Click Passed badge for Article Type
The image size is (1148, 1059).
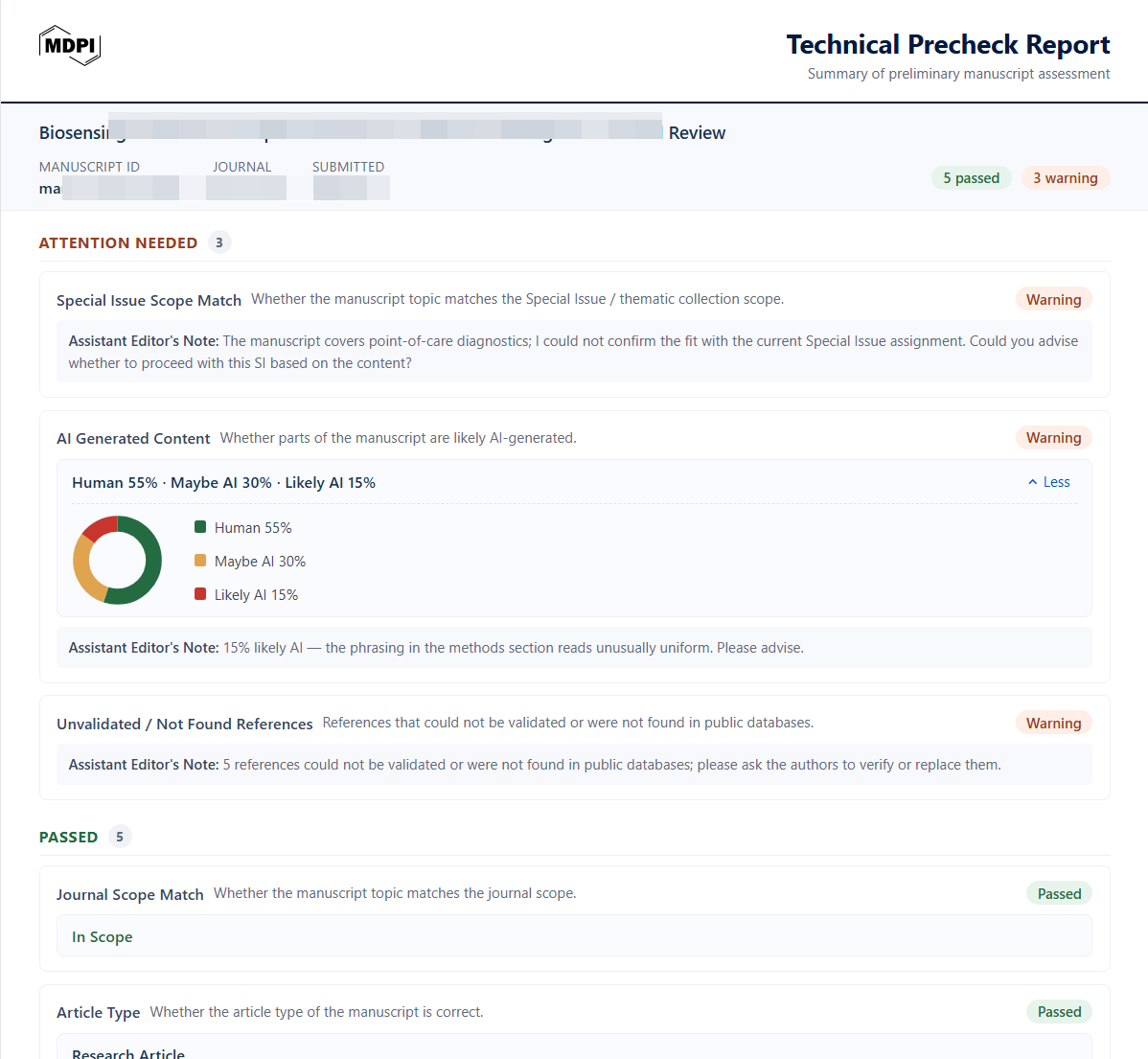coord(1060,1012)
